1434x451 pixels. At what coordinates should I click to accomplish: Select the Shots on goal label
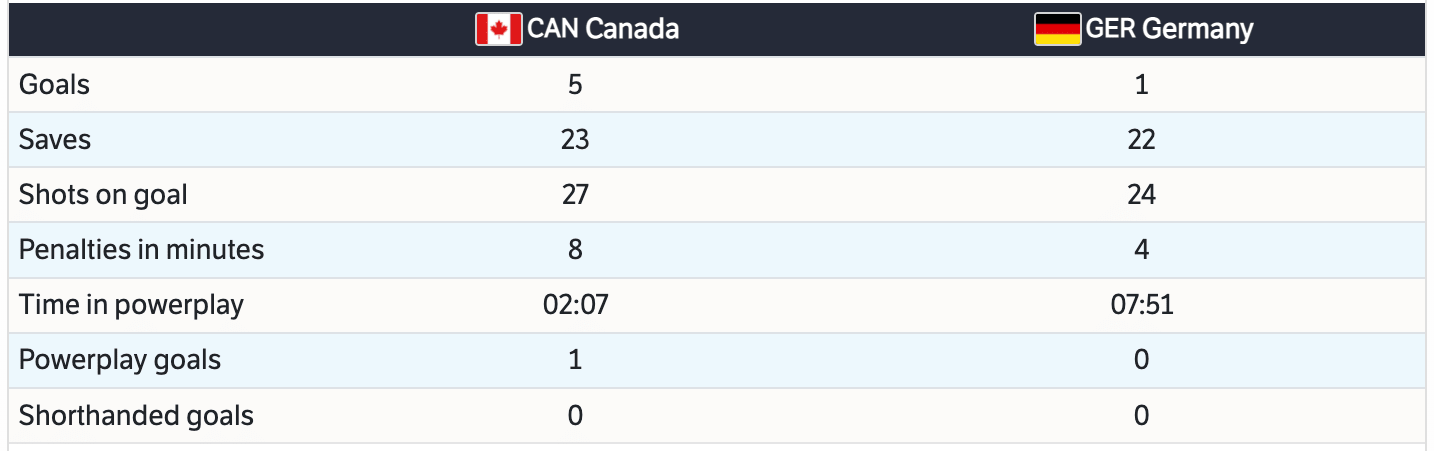pos(103,195)
